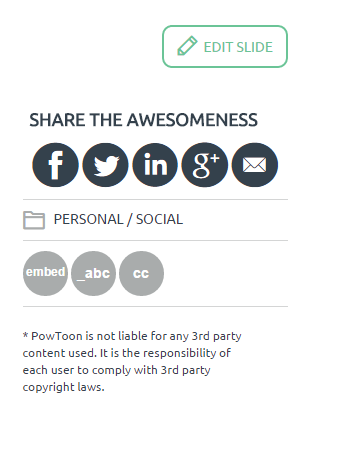360x463 pixels.
Task: Click the cc circle icon
Action: pyautogui.click(x=141, y=273)
